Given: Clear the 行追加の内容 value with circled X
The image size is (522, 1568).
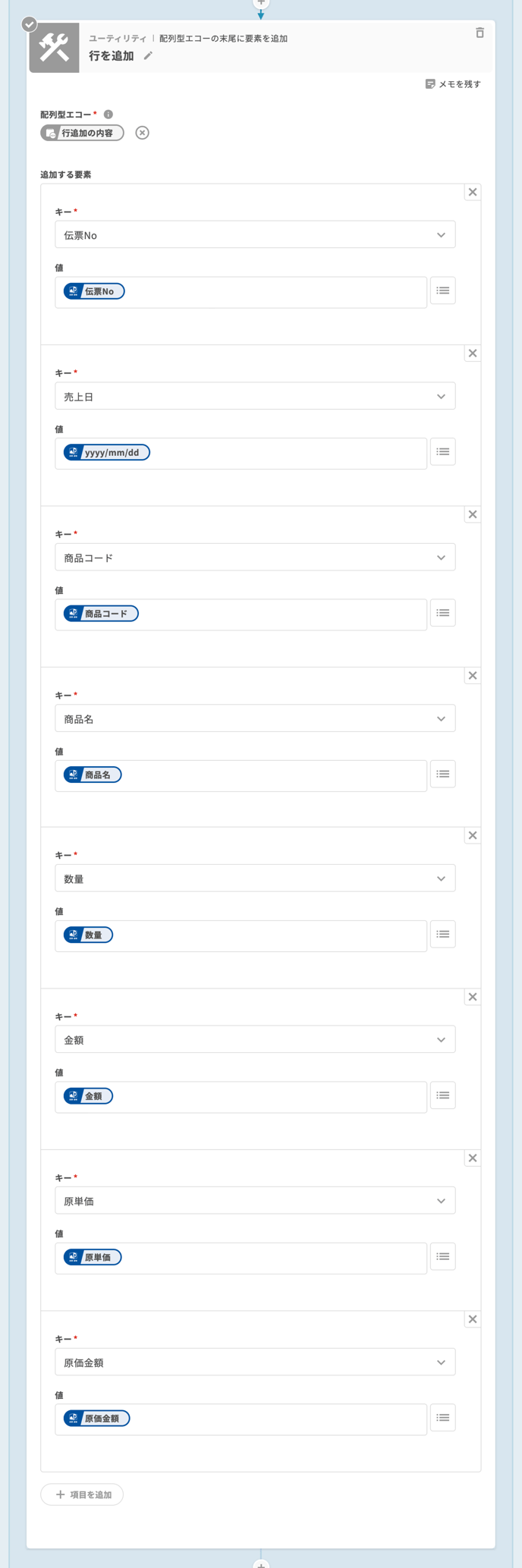Looking at the screenshot, I should point(142,133).
